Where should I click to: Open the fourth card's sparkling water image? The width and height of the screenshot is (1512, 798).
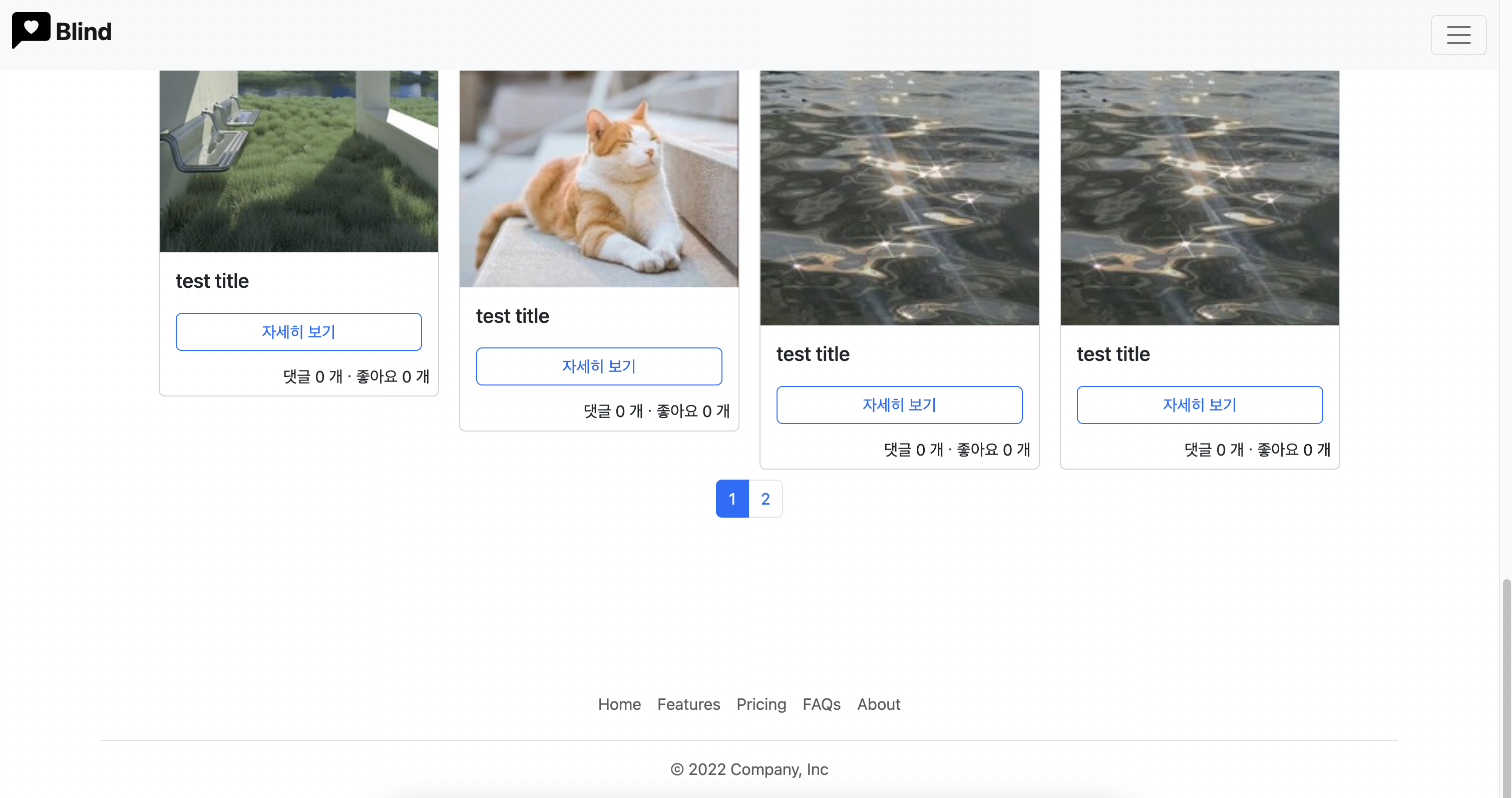click(x=1200, y=198)
